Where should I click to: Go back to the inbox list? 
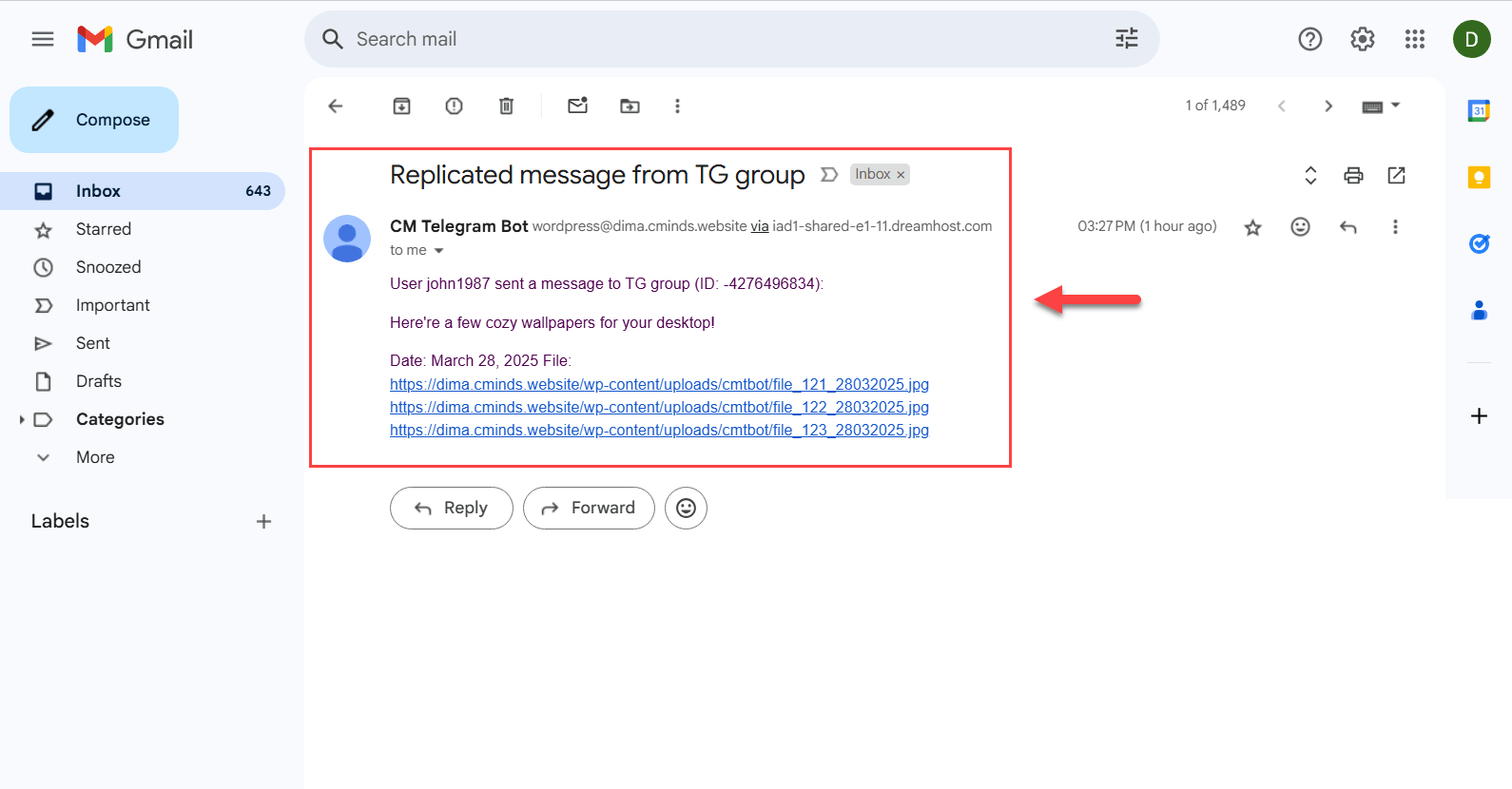(335, 106)
